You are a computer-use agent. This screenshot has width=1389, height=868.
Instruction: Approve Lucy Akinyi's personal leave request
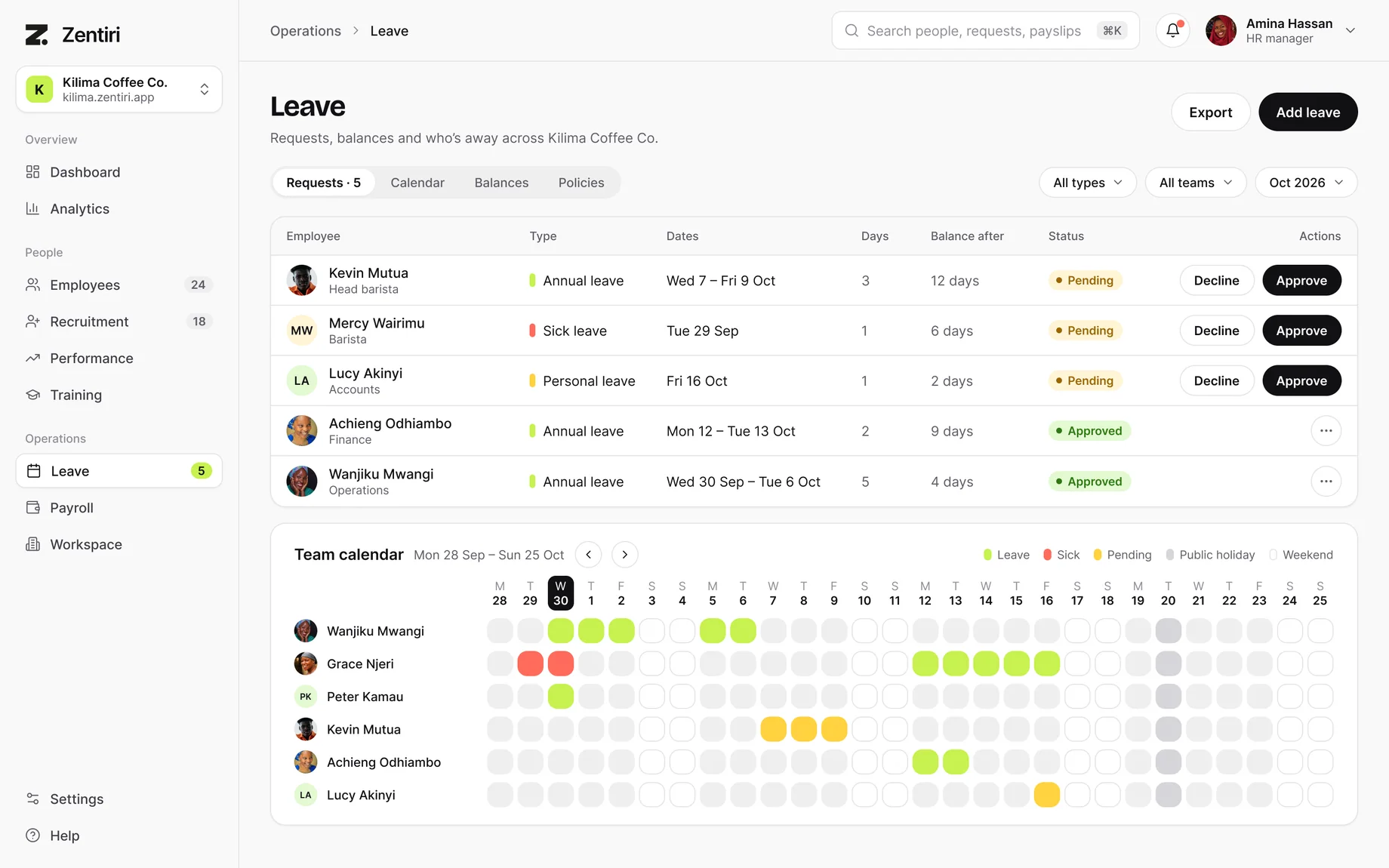point(1301,380)
